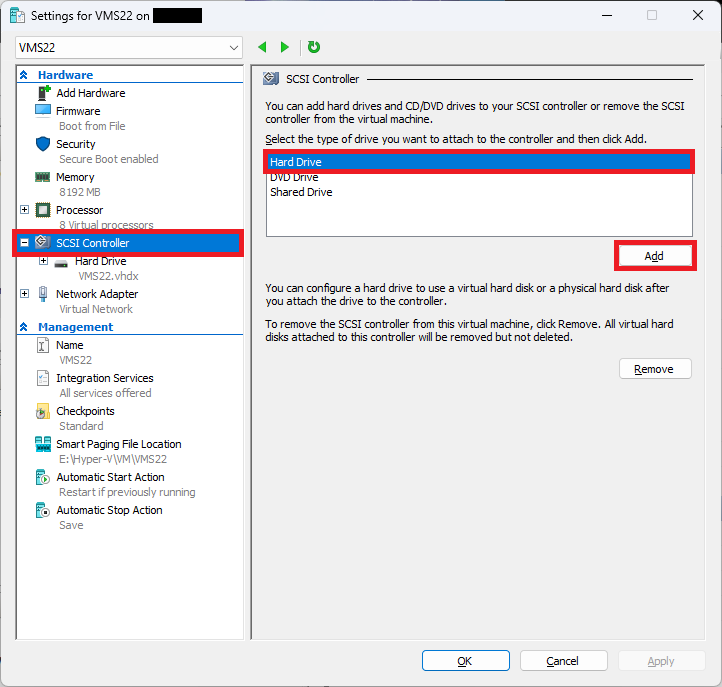Click the Processor chip icon
Image resolution: width=722 pixels, height=687 pixels.
43,210
